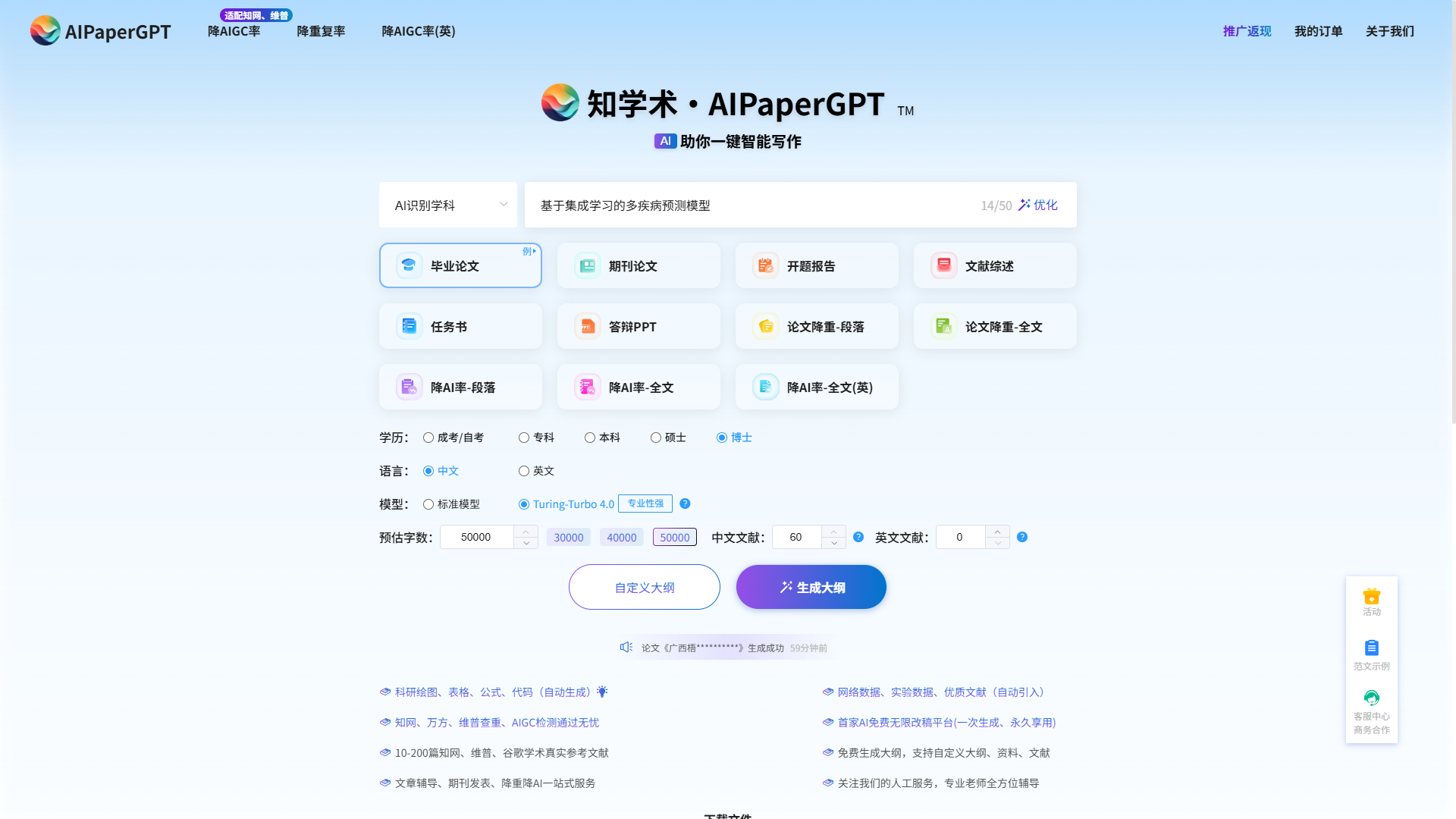Click the help icon beside 英文文献
Image resolution: width=1456 pixels, height=819 pixels.
pos(1022,537)
